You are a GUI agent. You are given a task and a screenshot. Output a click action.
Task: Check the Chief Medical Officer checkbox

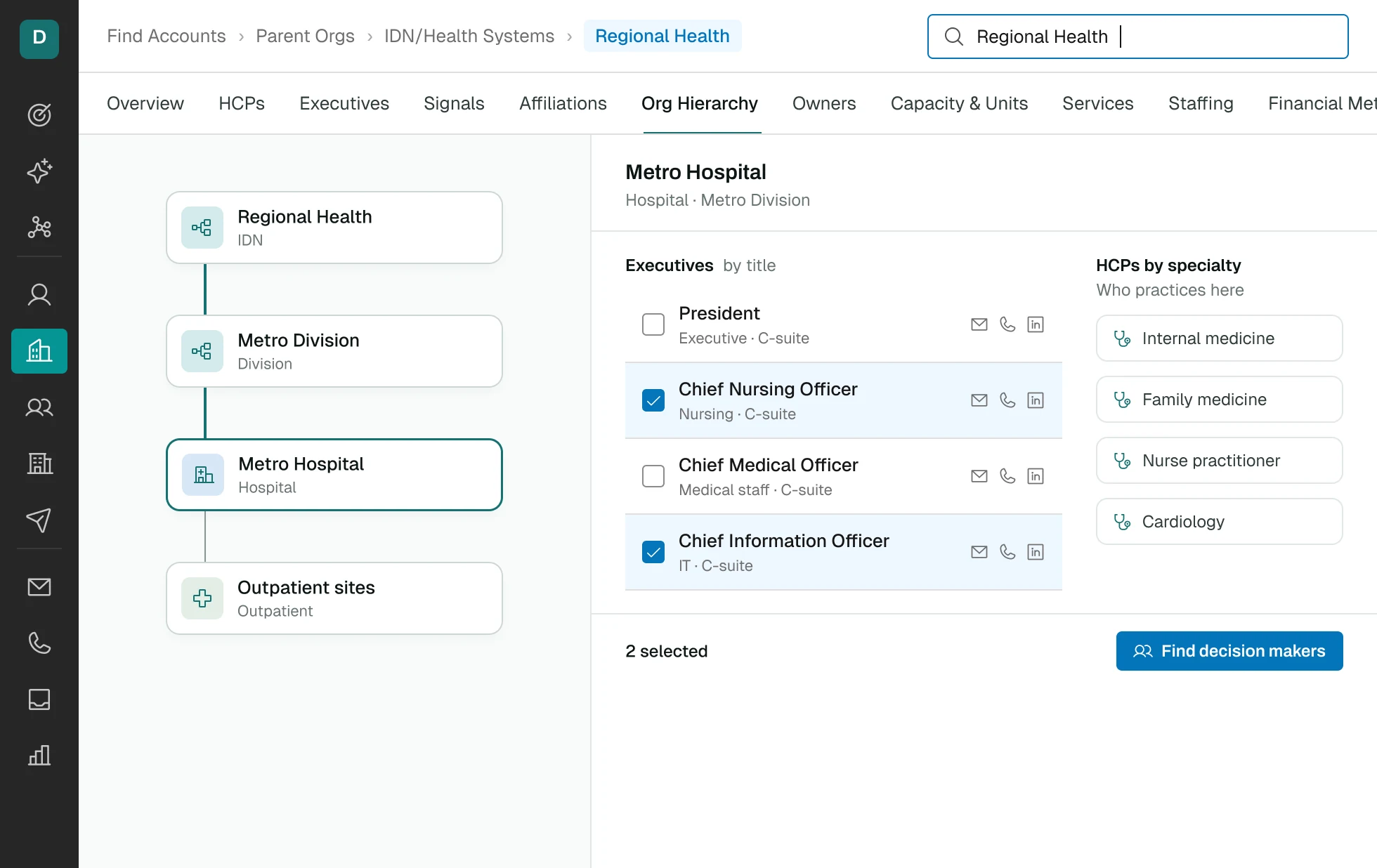[653, 476]
